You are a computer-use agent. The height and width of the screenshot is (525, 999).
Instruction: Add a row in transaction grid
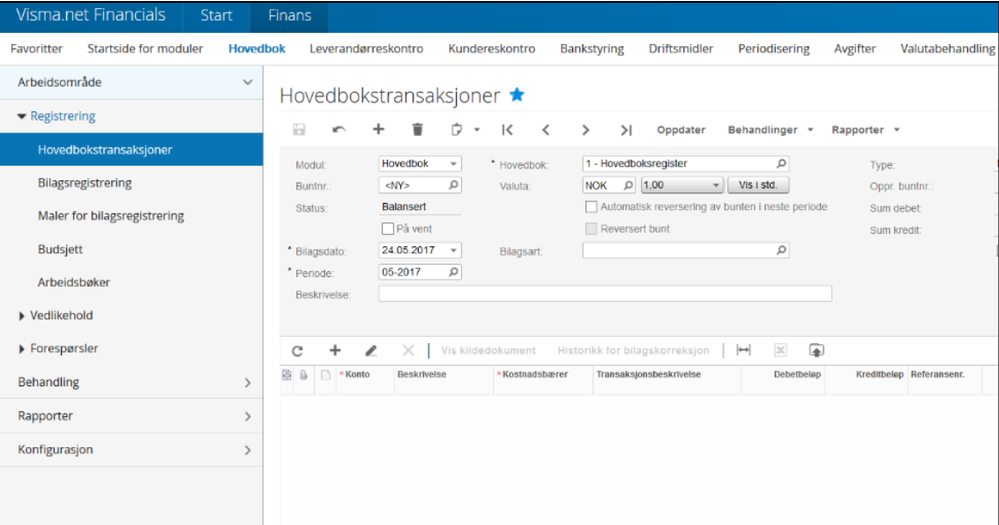335,350
